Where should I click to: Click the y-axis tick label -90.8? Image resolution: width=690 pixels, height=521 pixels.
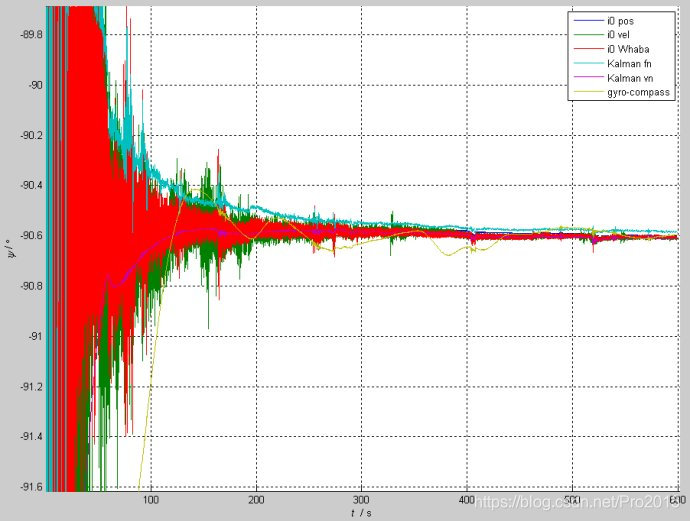coord(31,286)
